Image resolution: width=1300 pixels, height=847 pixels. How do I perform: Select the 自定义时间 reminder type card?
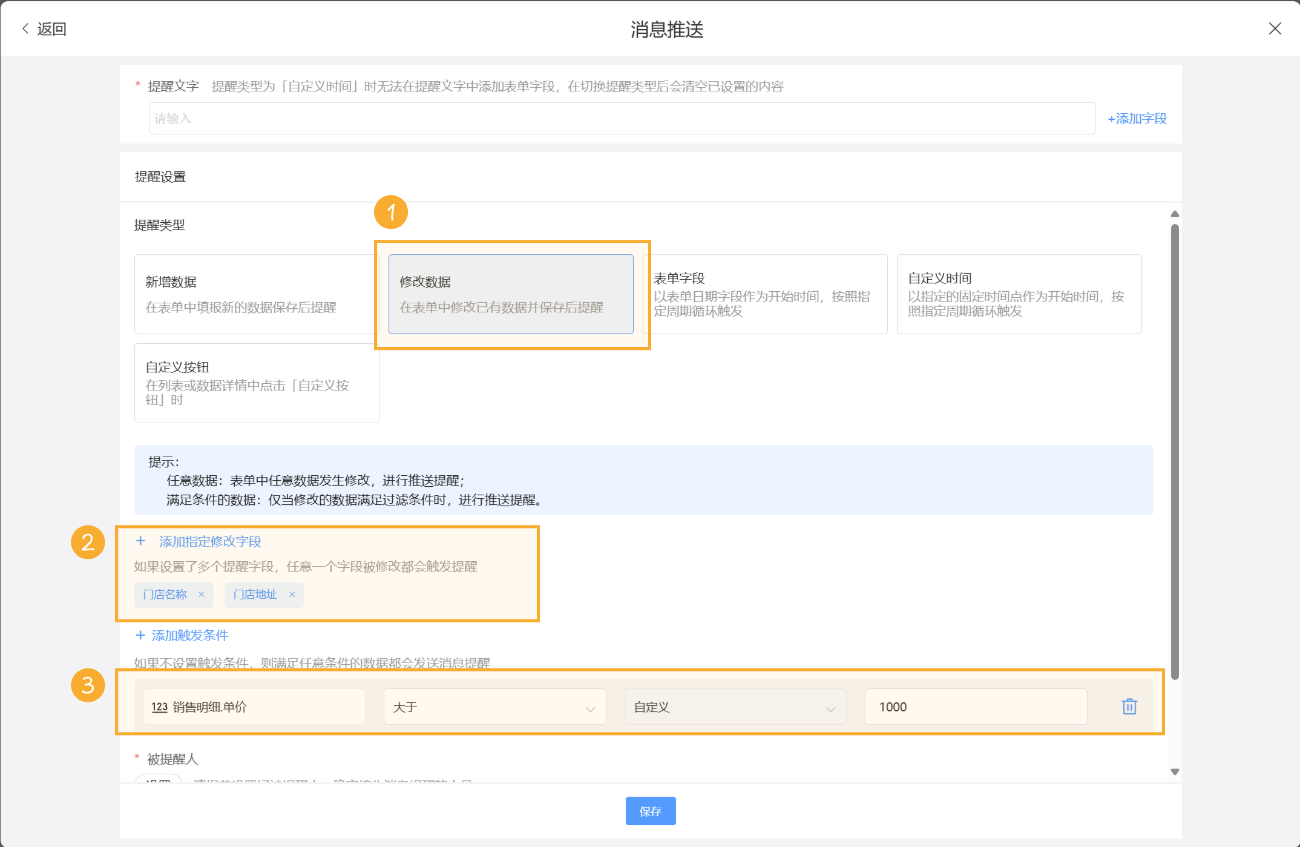(1018, 293)
